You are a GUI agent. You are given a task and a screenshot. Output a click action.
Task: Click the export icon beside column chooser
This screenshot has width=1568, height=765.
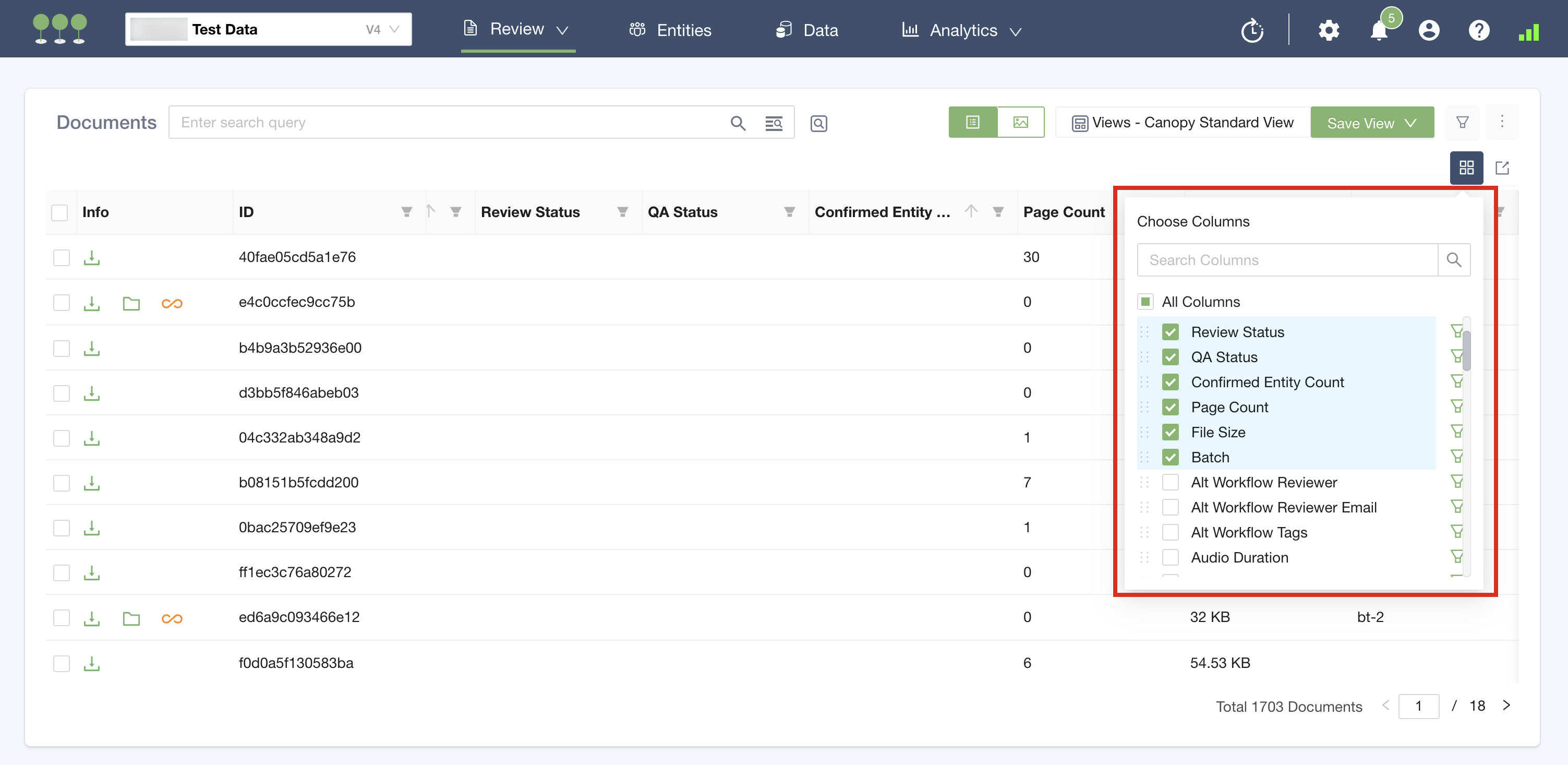click(x=1502, y=168)
